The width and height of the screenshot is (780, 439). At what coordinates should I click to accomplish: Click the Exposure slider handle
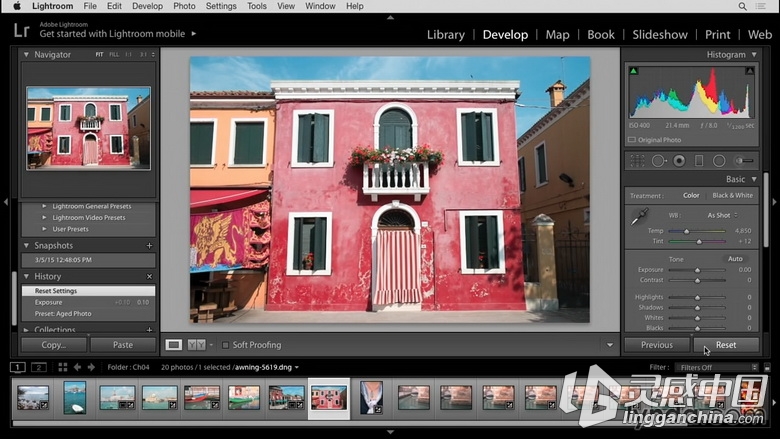click(697, 270)
